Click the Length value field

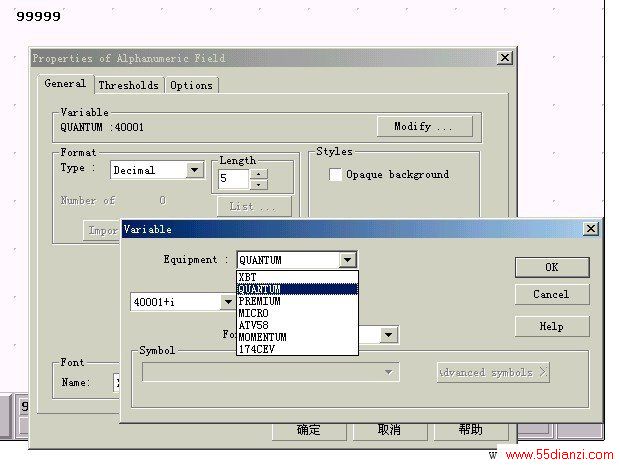pyautogui.click(x=233, y=179)
